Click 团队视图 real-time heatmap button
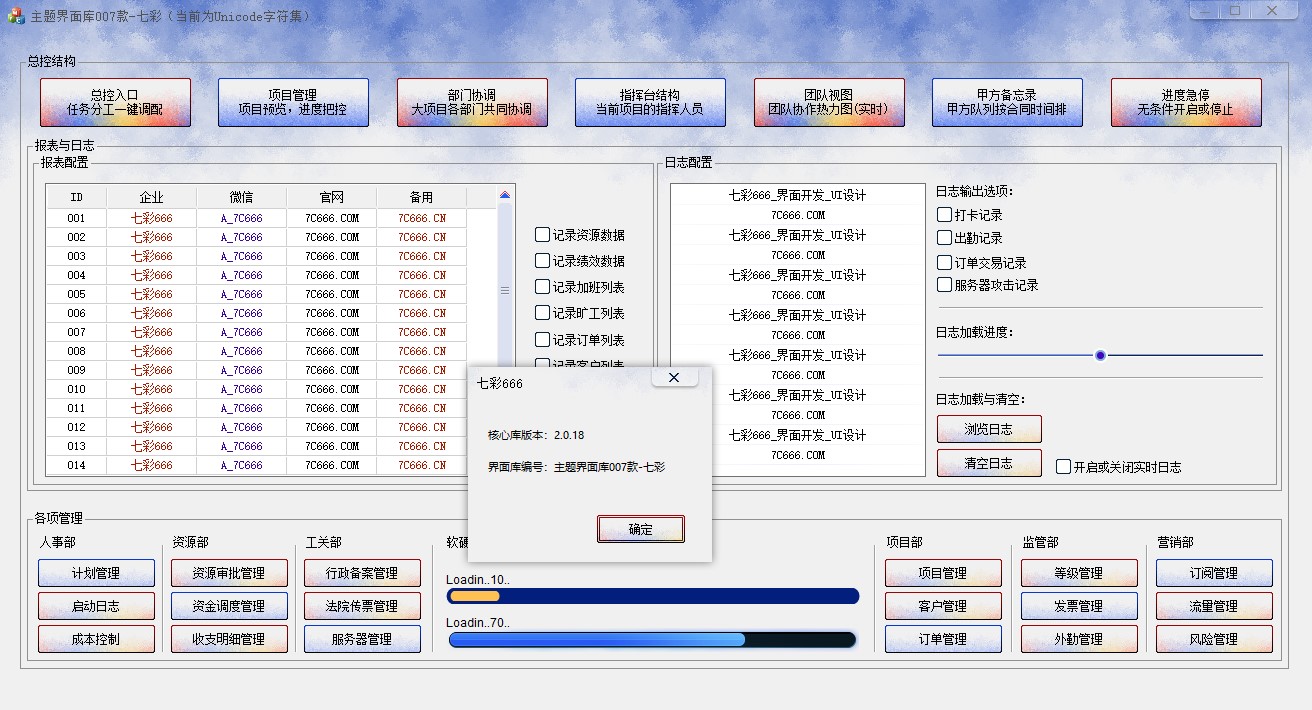Viewport: 1312px width, 710px height. (x=829, y=101)
